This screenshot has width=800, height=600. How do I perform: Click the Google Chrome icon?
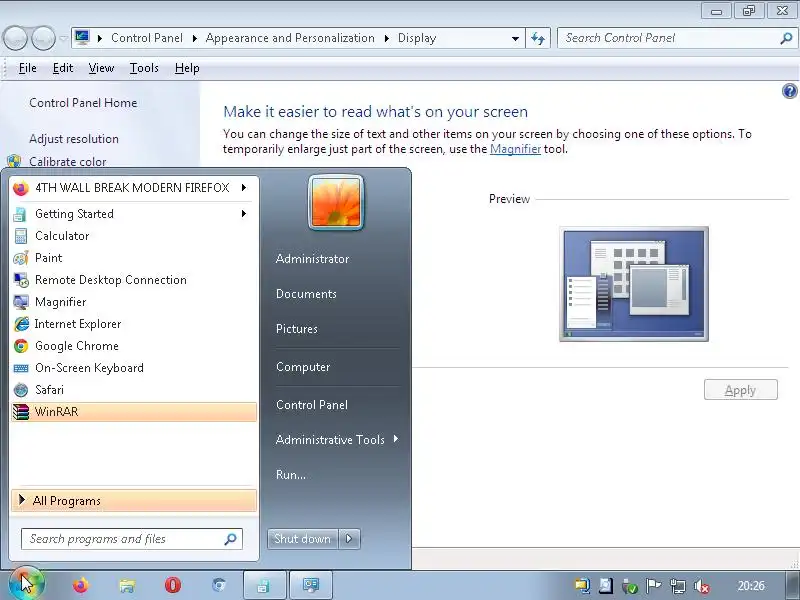point(21,346)
